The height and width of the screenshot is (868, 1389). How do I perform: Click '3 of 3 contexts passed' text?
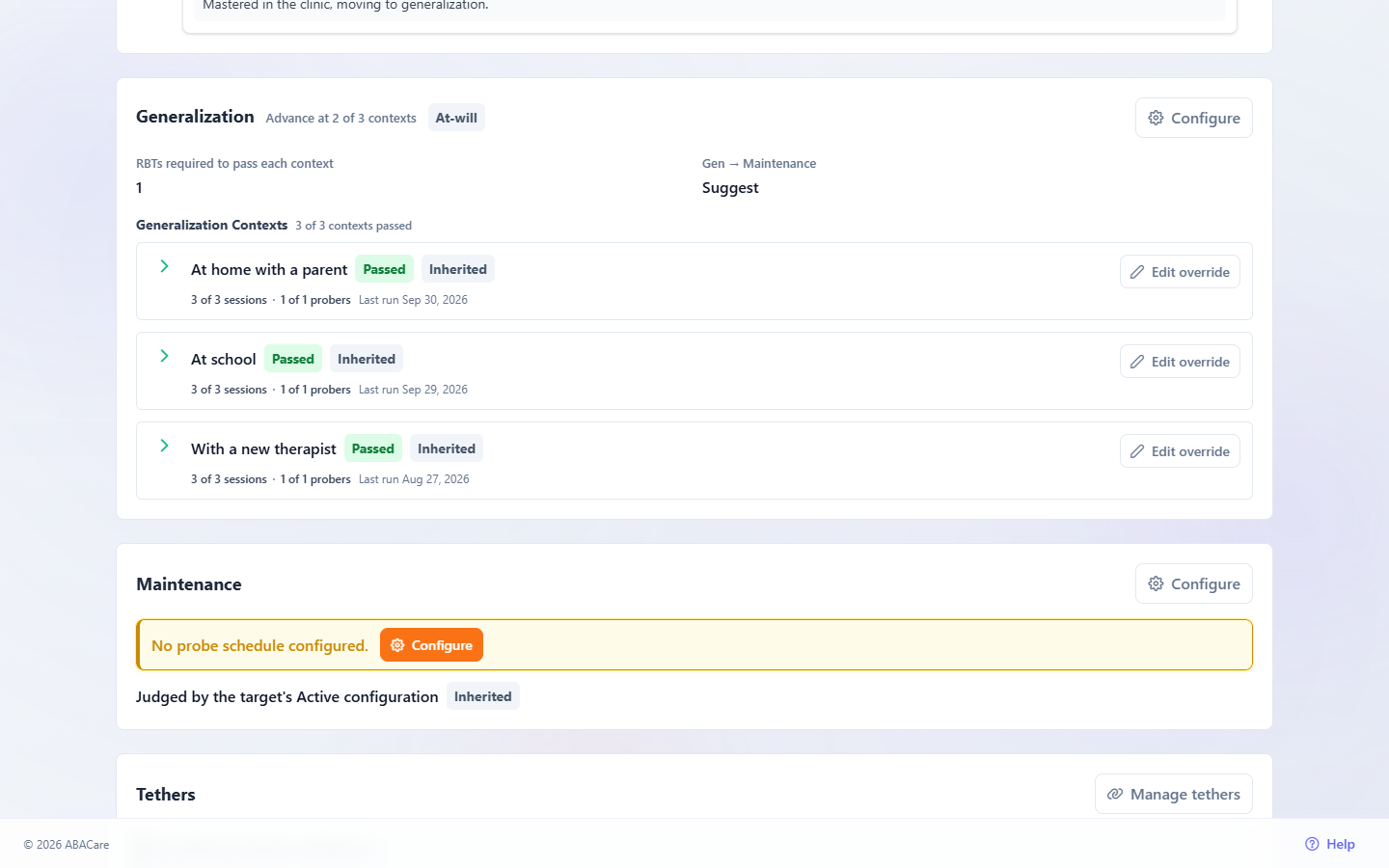pos(354,226)
